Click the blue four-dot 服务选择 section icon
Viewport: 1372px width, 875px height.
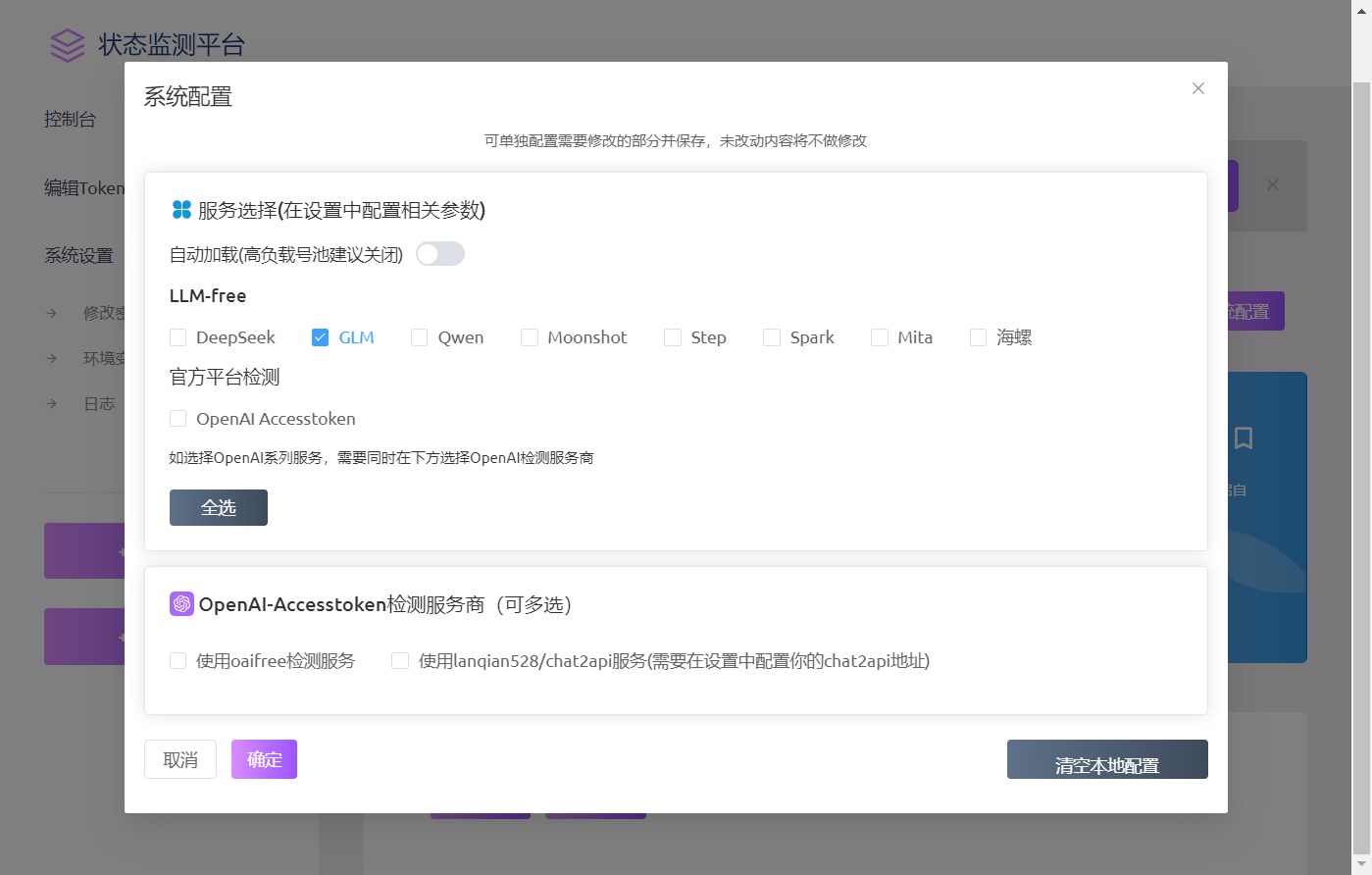click(x=180, y=209)
